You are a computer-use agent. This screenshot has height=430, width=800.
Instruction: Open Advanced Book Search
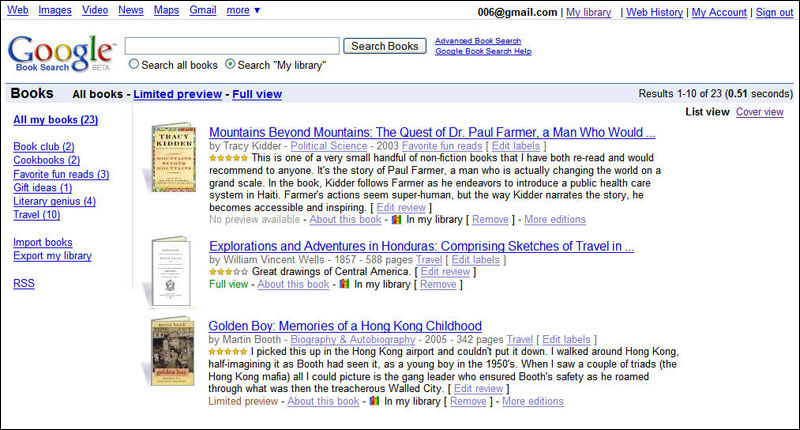click(478, 41)
